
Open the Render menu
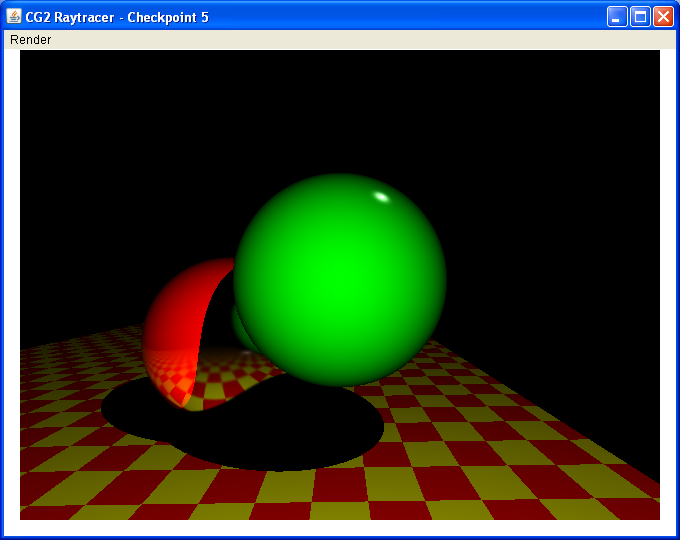coord(30,40)
